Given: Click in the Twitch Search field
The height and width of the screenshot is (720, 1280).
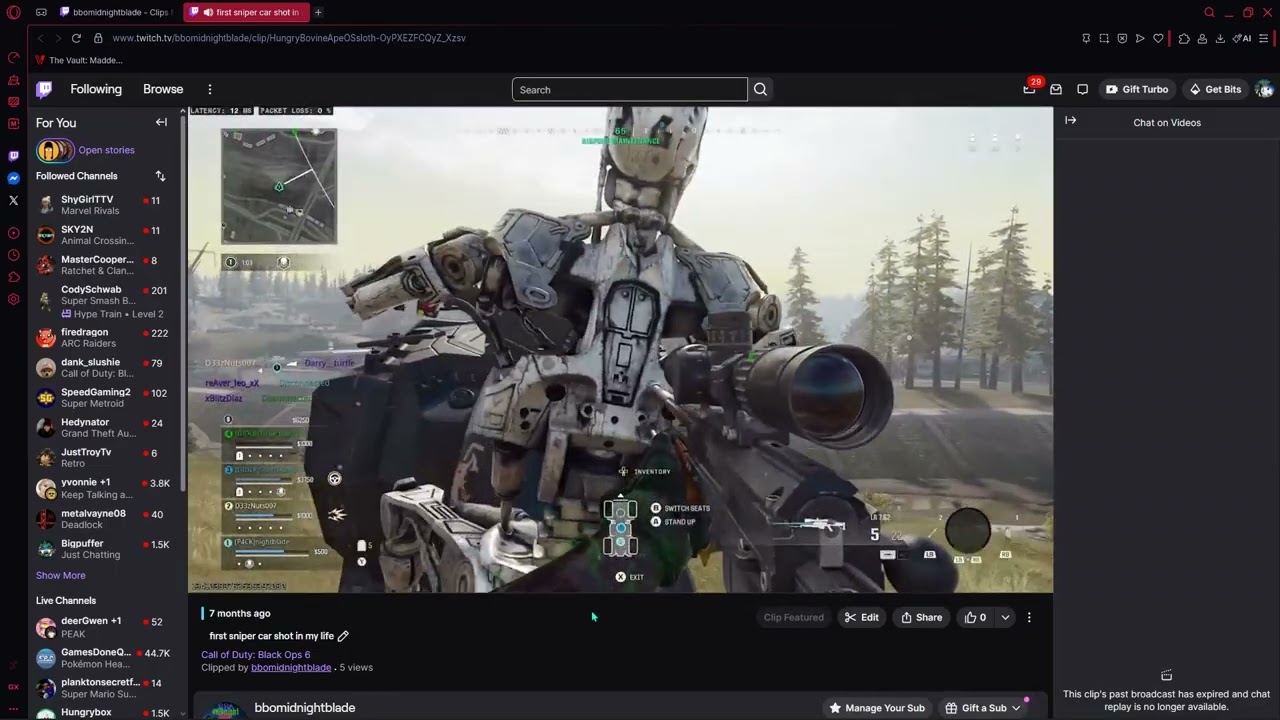Looking at the screenshot, I should 630,90.
